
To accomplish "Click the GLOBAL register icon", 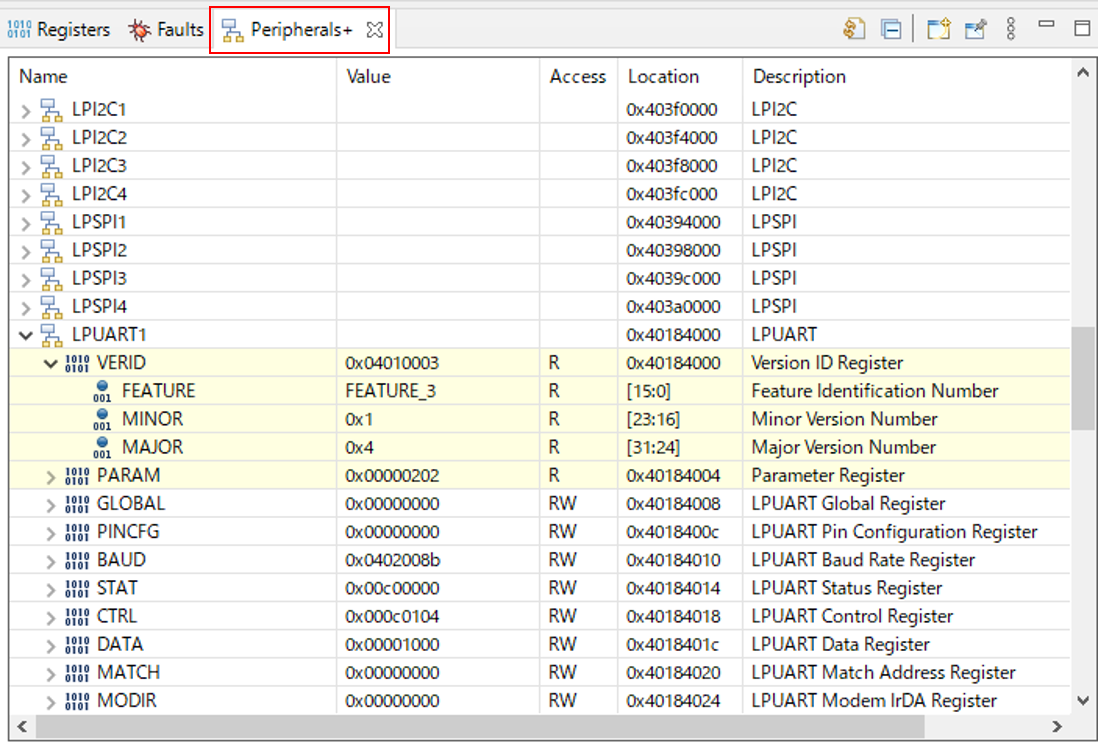I will tap(77, 504).
